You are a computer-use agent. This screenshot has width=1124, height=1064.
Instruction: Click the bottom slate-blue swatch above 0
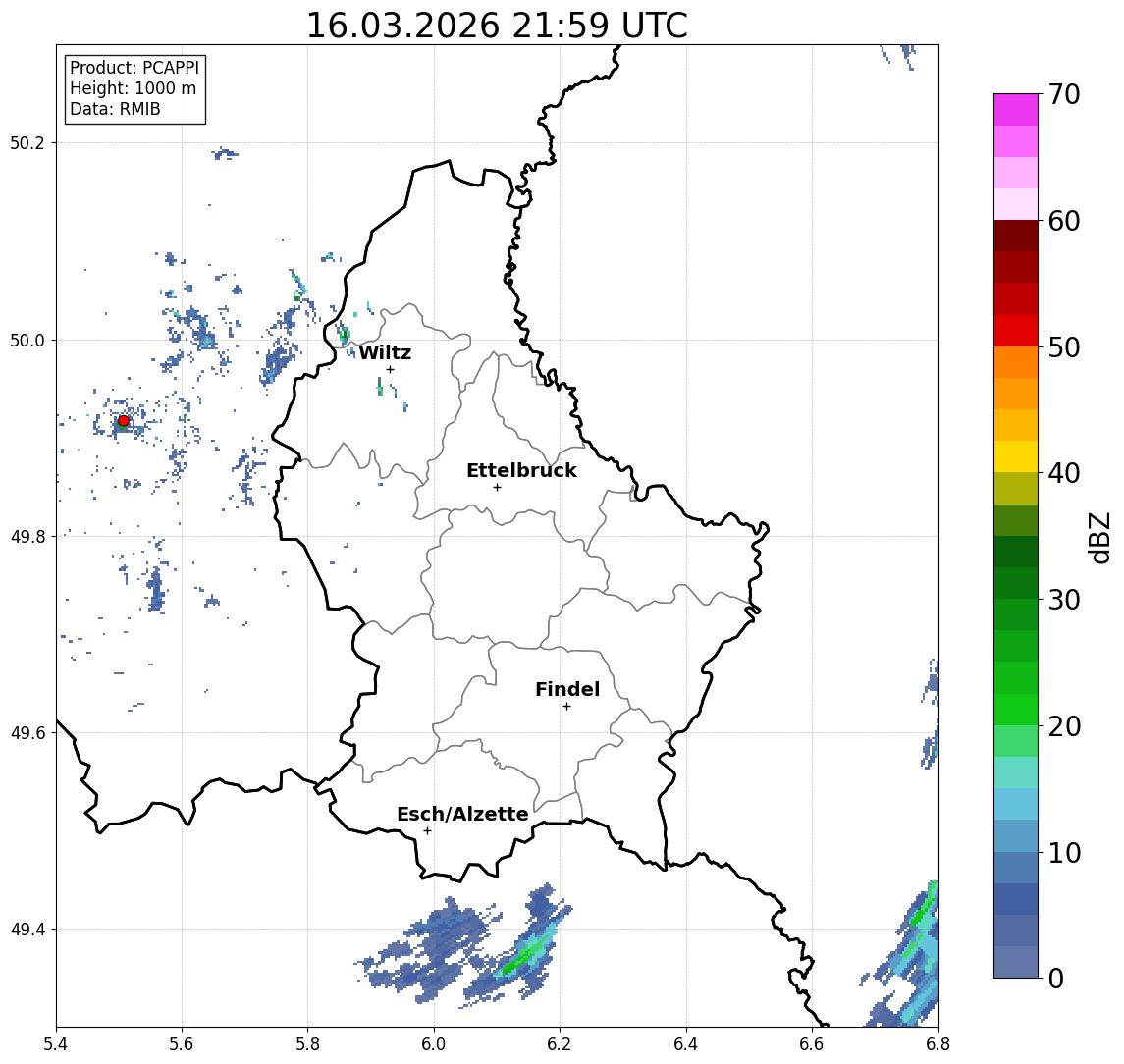(1016, 962)
